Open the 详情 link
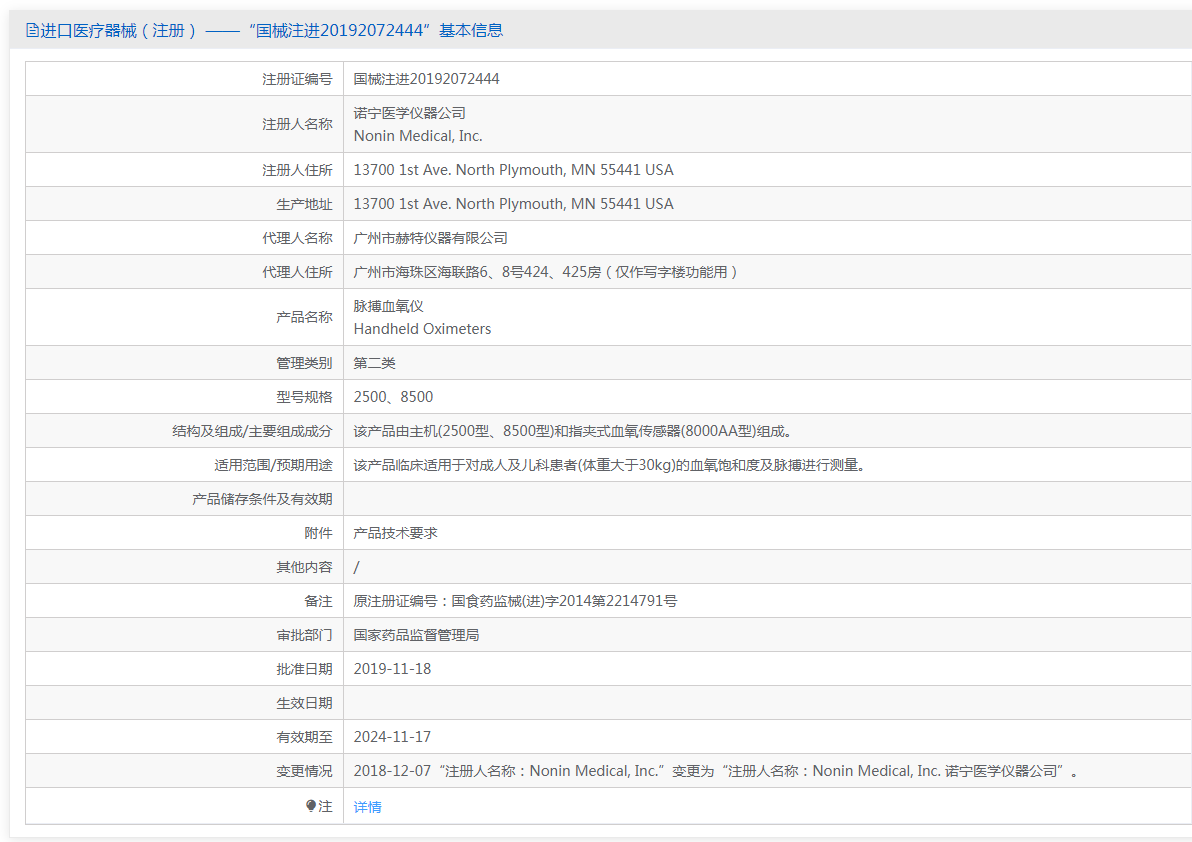This screenshot has height=842, width=1192. click(367, 807)
